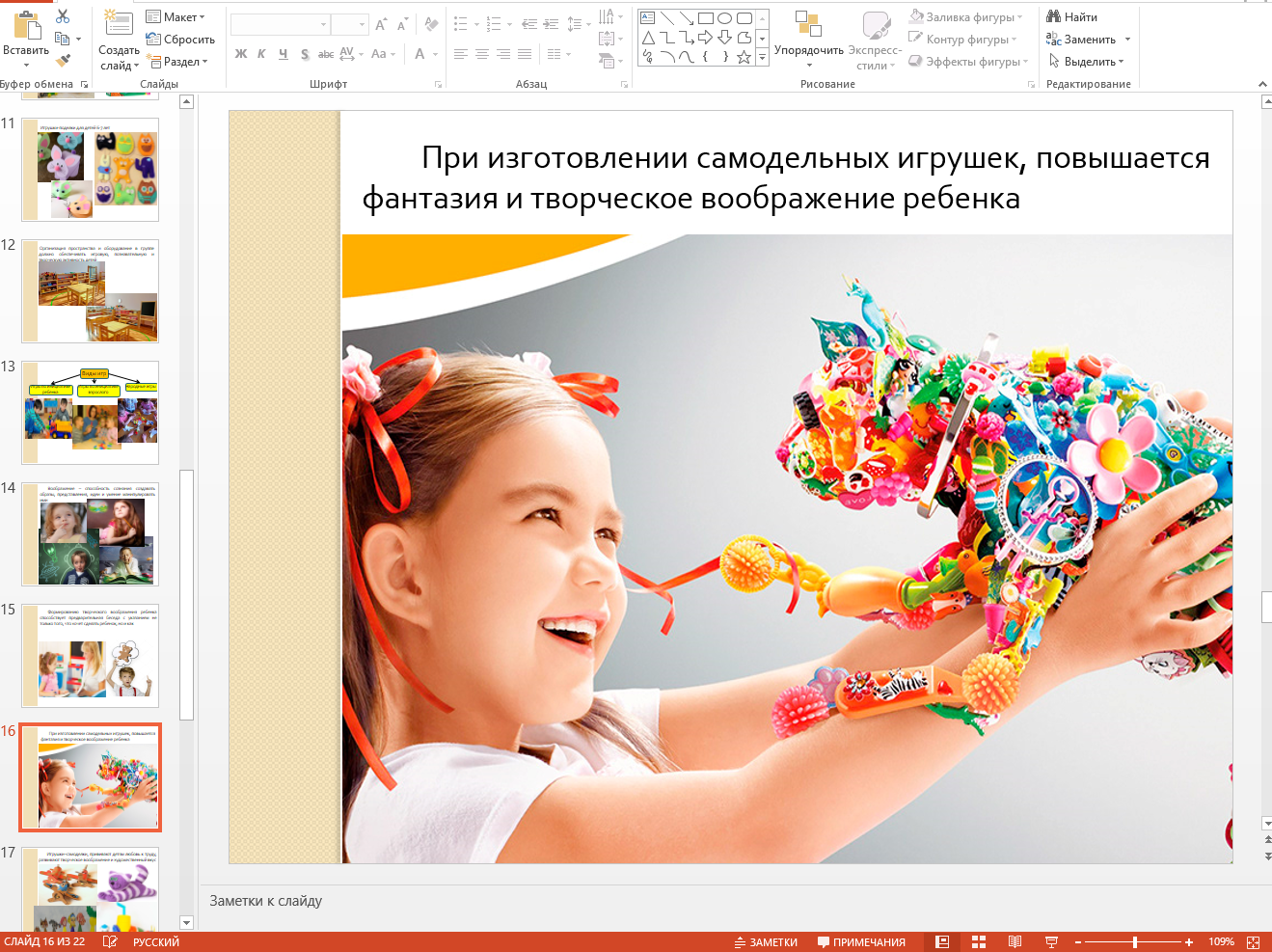Start slide show from the status bar icon
Image resolution: width=1272 pixels, height=952 pixels.
tap(1051, 942)
